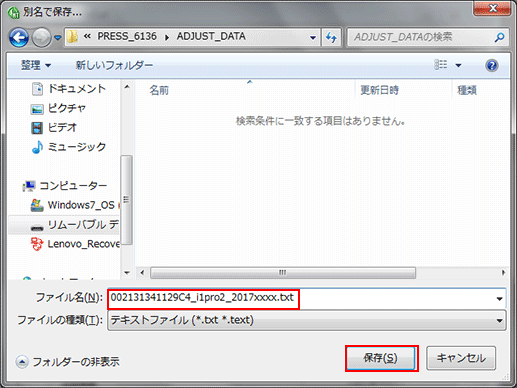Viewport: 517px width, 388px height.
Task: Collapse folders with フォルダーの非表示
Action: [x=68, y=362]
